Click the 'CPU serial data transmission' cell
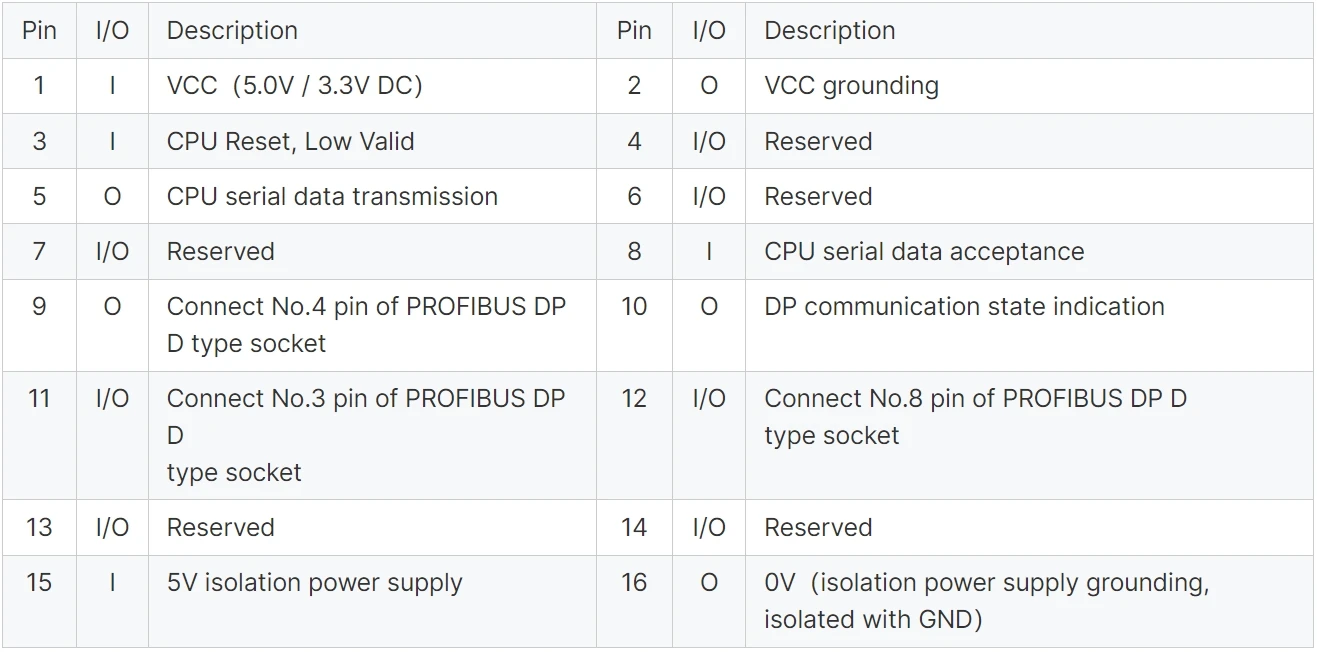 [372, 196]
